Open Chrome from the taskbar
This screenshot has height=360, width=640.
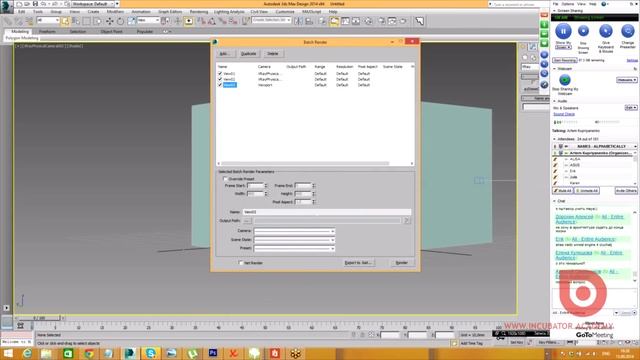pyautogui.click(x=89, y=353)
